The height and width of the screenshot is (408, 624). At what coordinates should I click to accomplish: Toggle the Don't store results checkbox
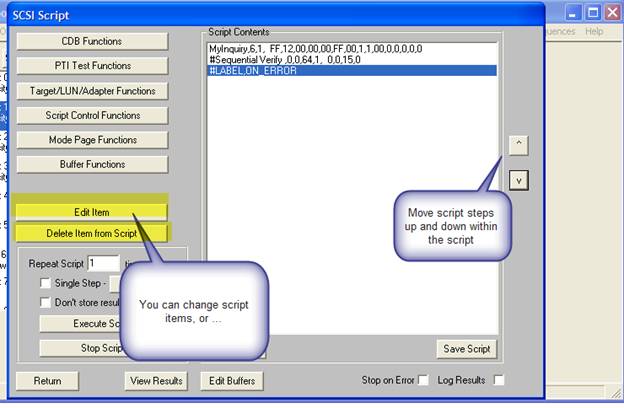tap(45, 302)
